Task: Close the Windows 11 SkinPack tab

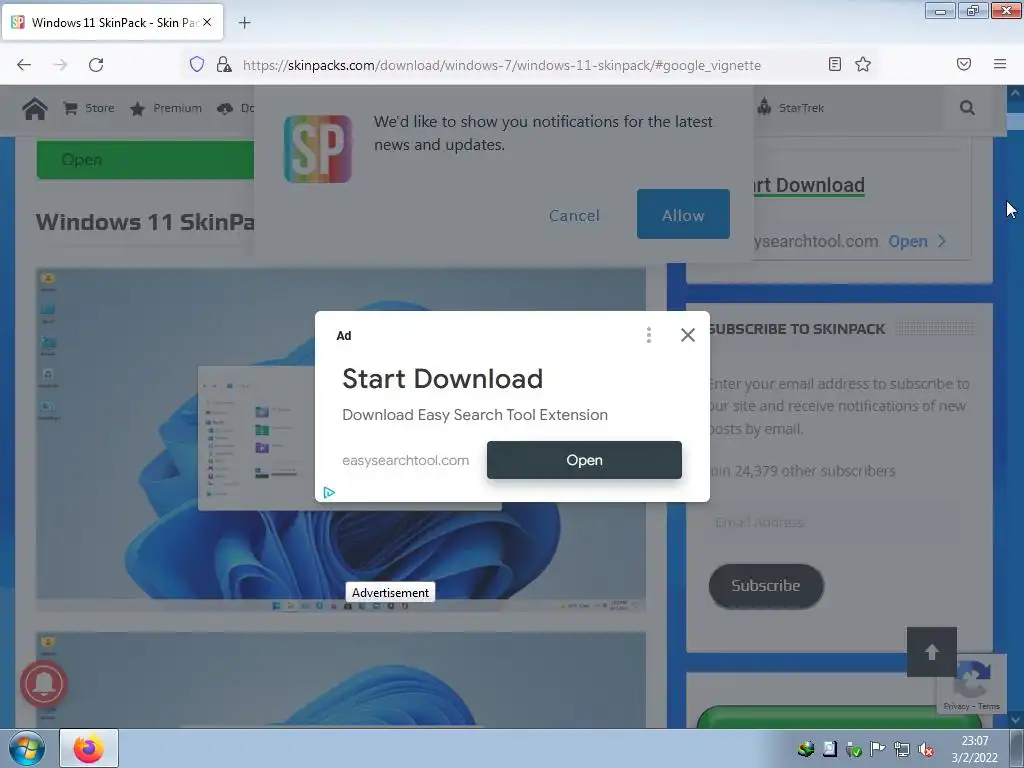Action: [207, 22]
